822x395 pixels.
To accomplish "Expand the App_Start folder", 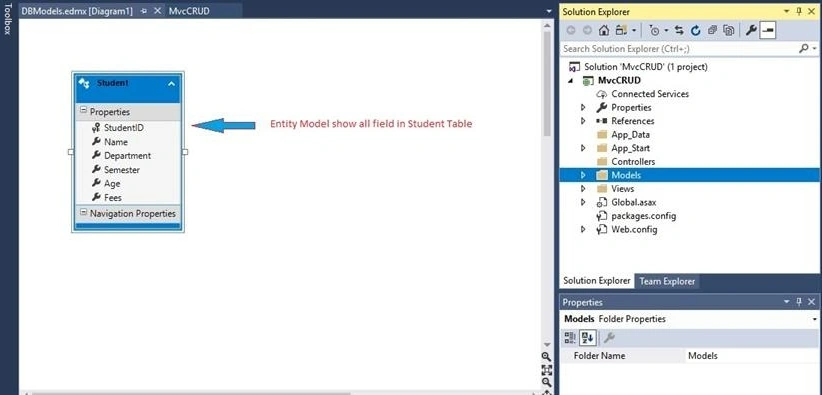I will point(583,148).
